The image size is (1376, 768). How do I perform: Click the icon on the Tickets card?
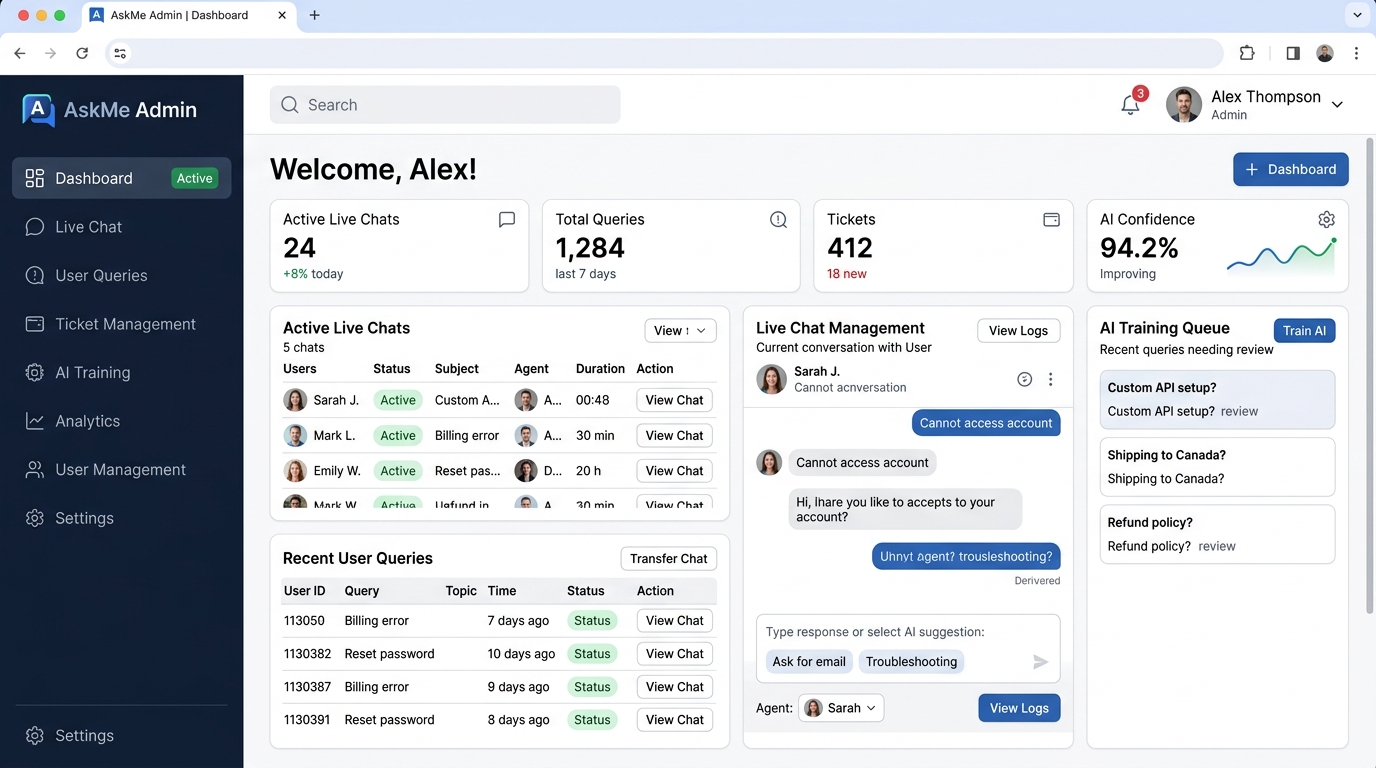tap(1051, 219)
